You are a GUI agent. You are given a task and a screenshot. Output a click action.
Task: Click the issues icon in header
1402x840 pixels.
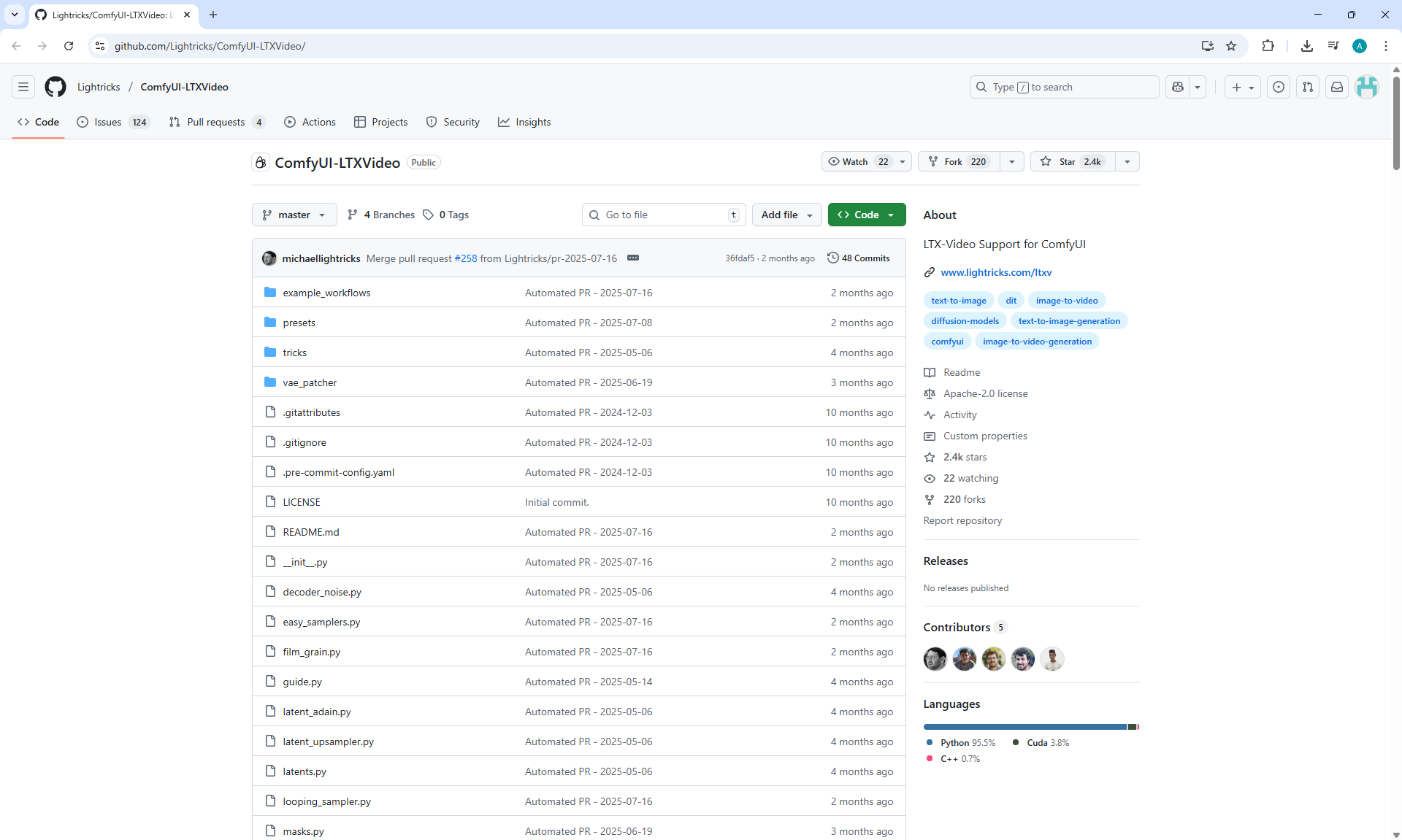coord(1278,87)
